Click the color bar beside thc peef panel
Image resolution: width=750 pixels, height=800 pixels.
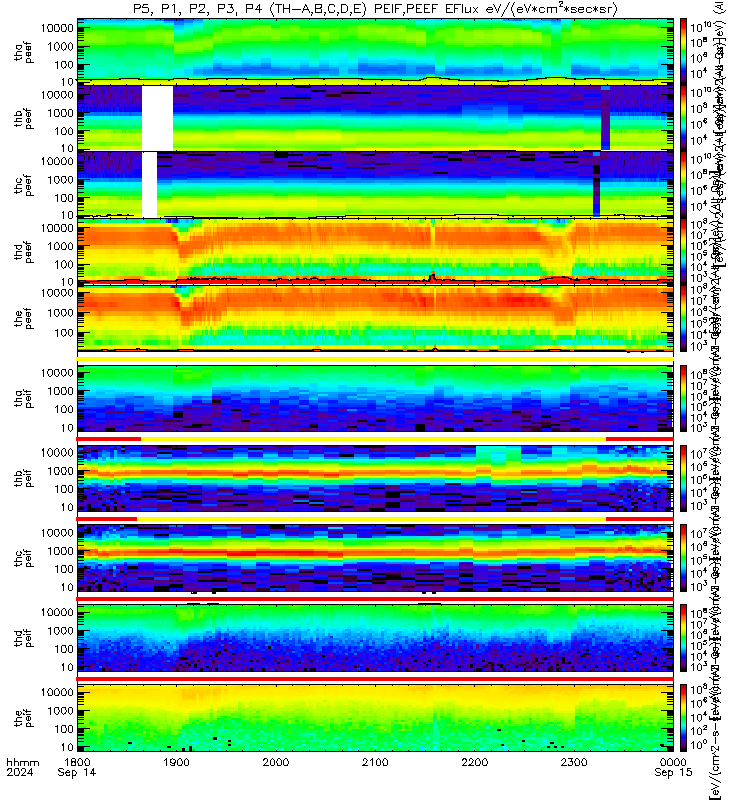coord(684,185)
